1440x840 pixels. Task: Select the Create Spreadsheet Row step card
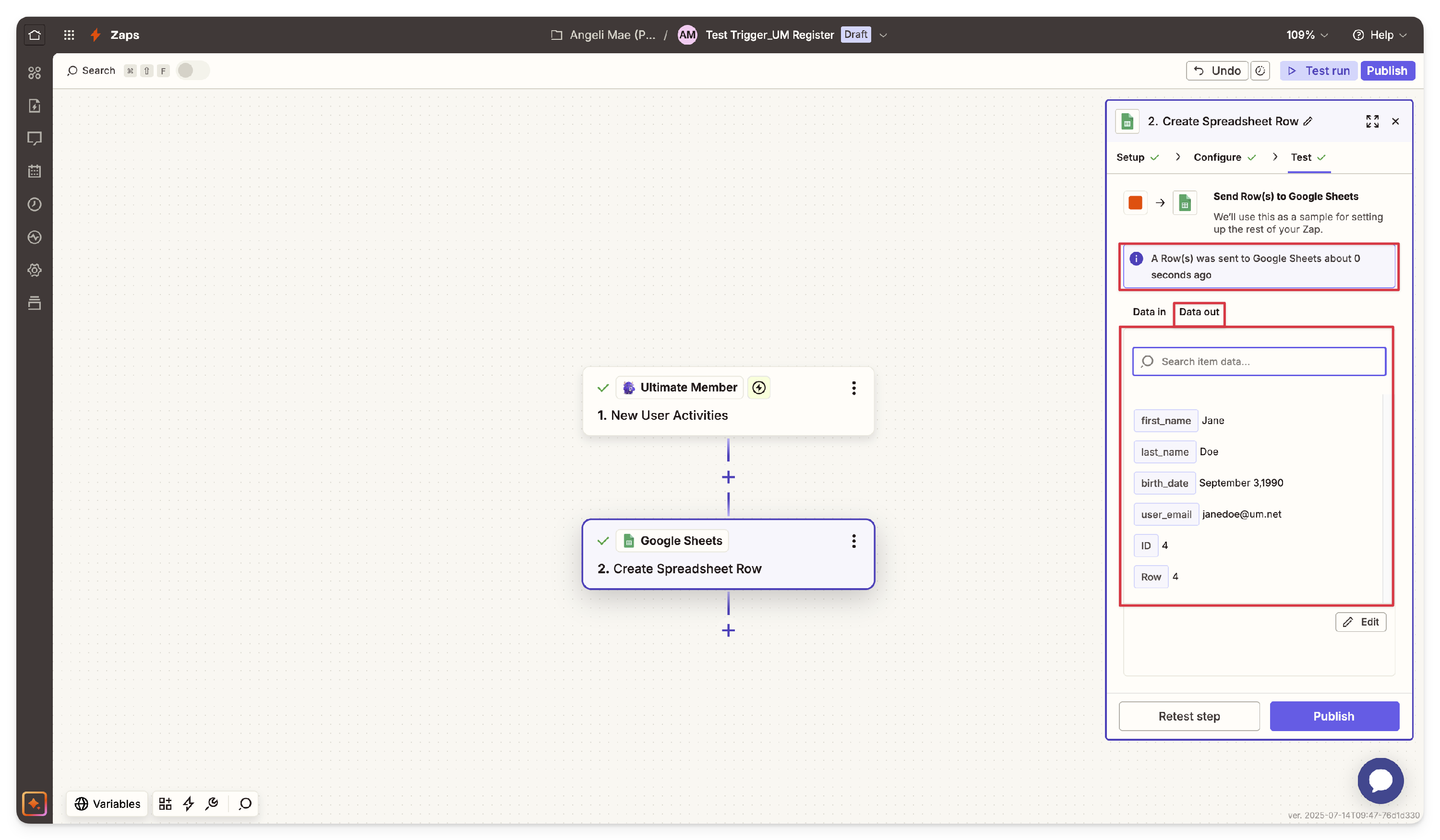(728, 554)
